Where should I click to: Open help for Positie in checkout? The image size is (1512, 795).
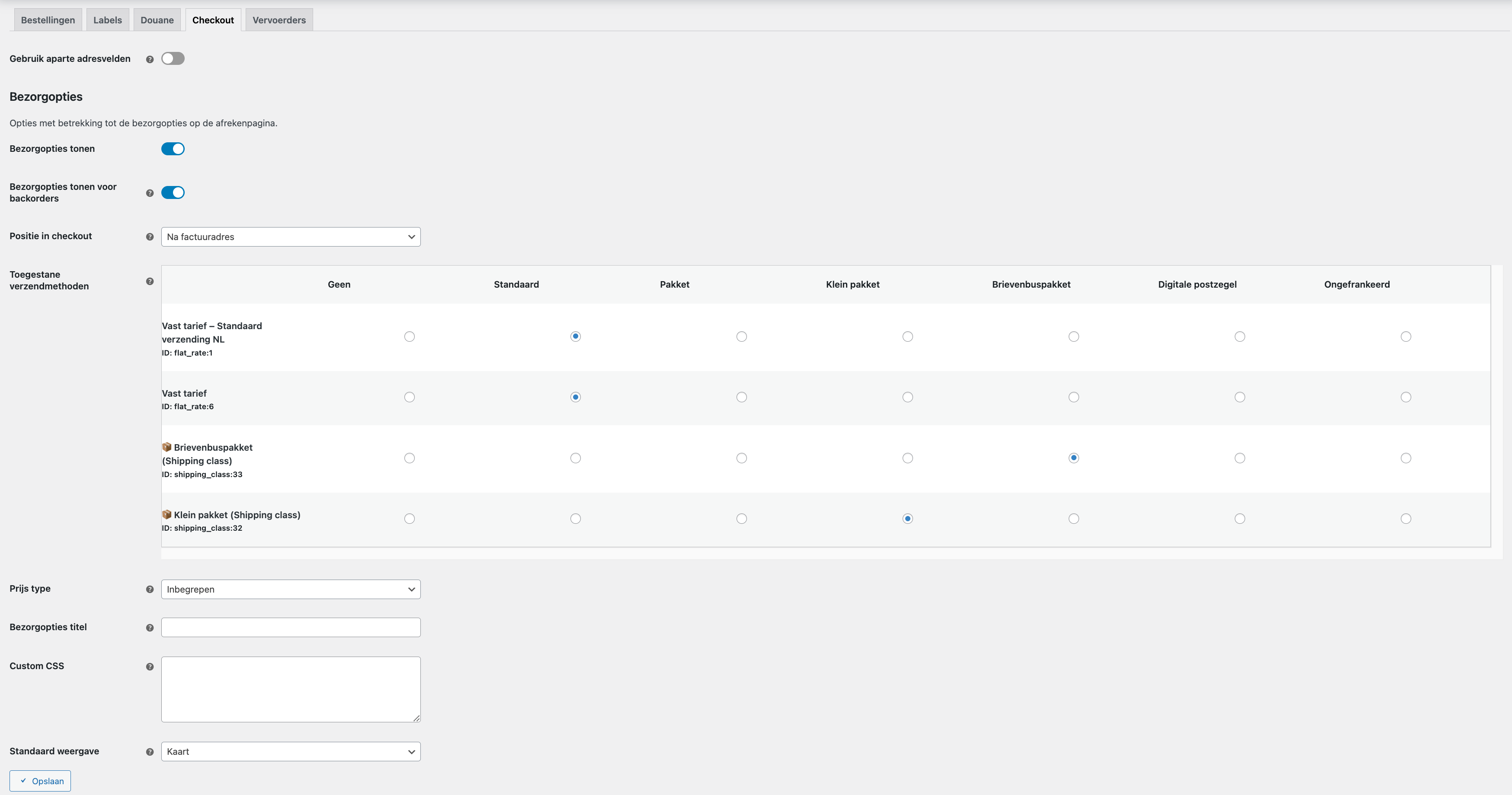click(x=150, y=237)
